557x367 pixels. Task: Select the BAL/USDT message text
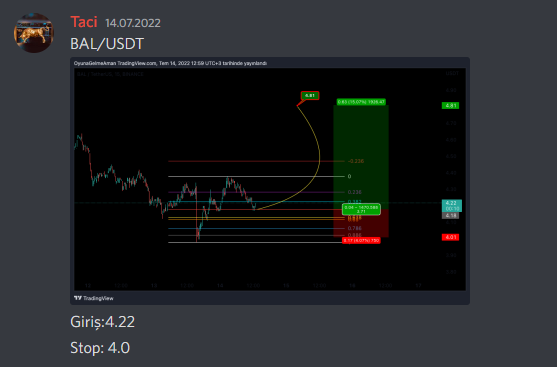click(107, 44)
